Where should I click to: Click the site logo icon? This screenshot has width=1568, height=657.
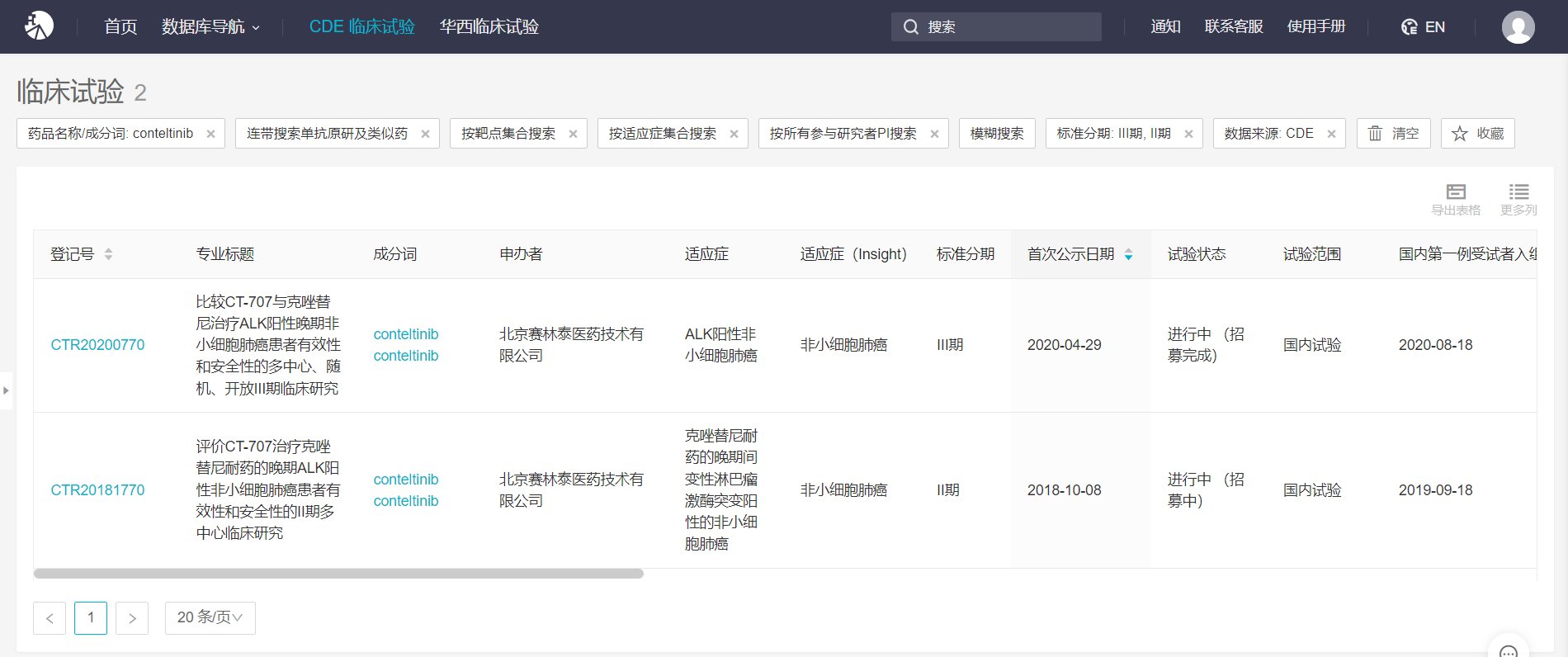39,26
